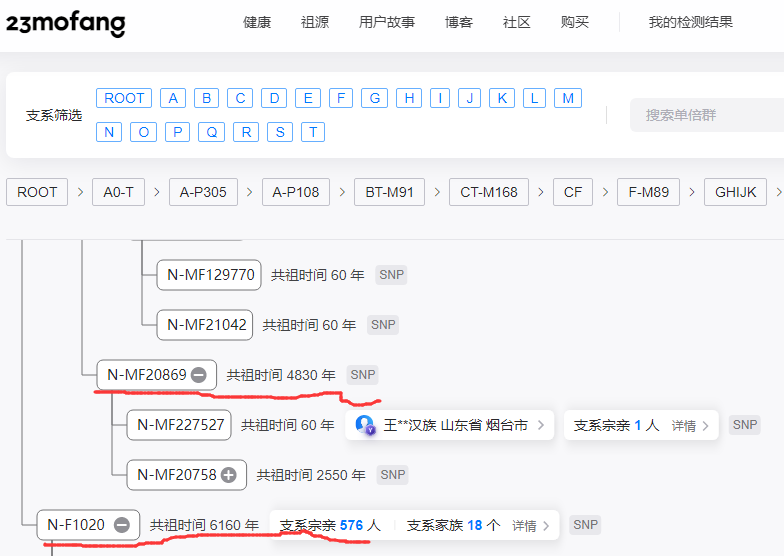
Task: Click SNP tag in N-MF227527 row
Action: (x=745, y=424)
